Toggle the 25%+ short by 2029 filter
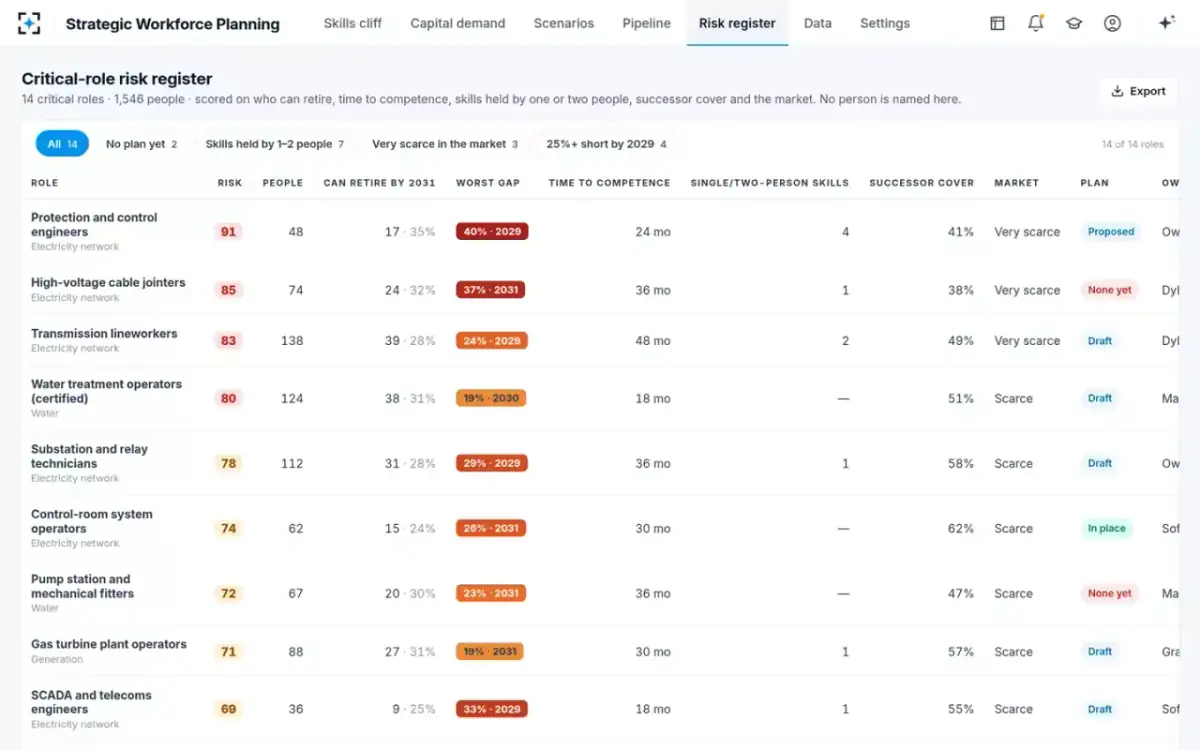Viewport: 1200px width, 750px height. pyautogui.click(x=606, y=144)
